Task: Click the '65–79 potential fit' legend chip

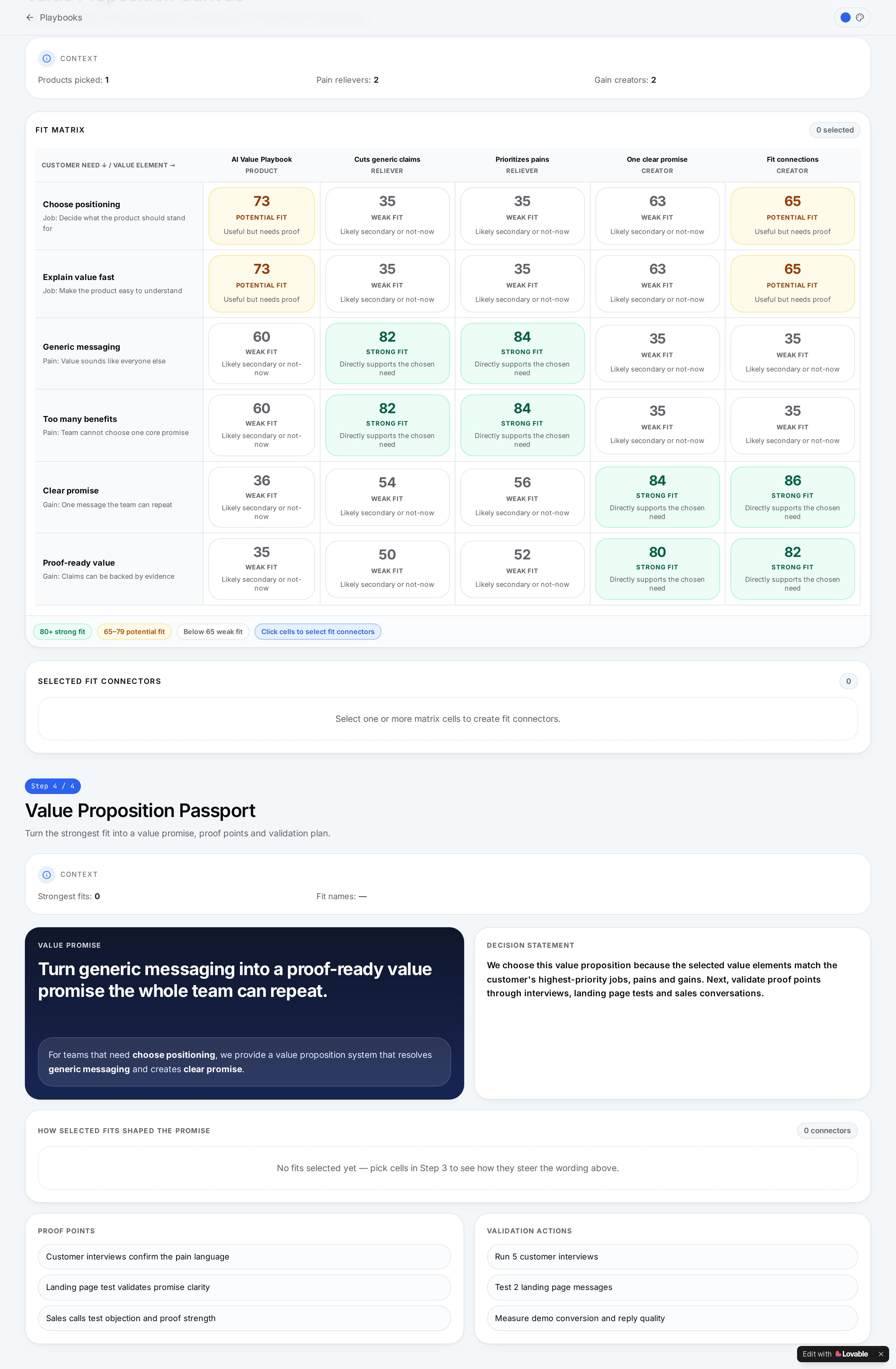Action: point(134,632)
